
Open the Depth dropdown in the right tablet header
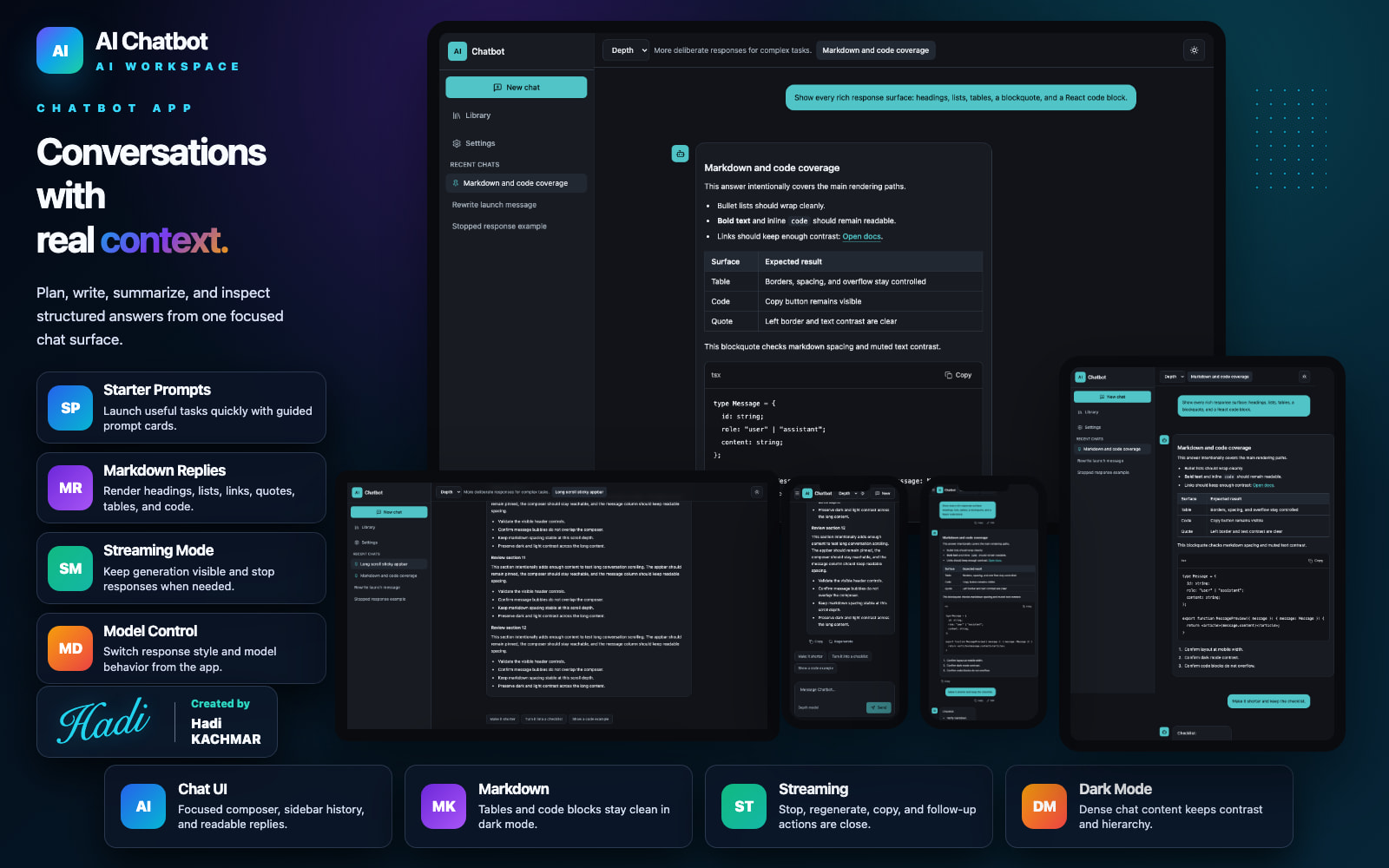(1173, 377)
